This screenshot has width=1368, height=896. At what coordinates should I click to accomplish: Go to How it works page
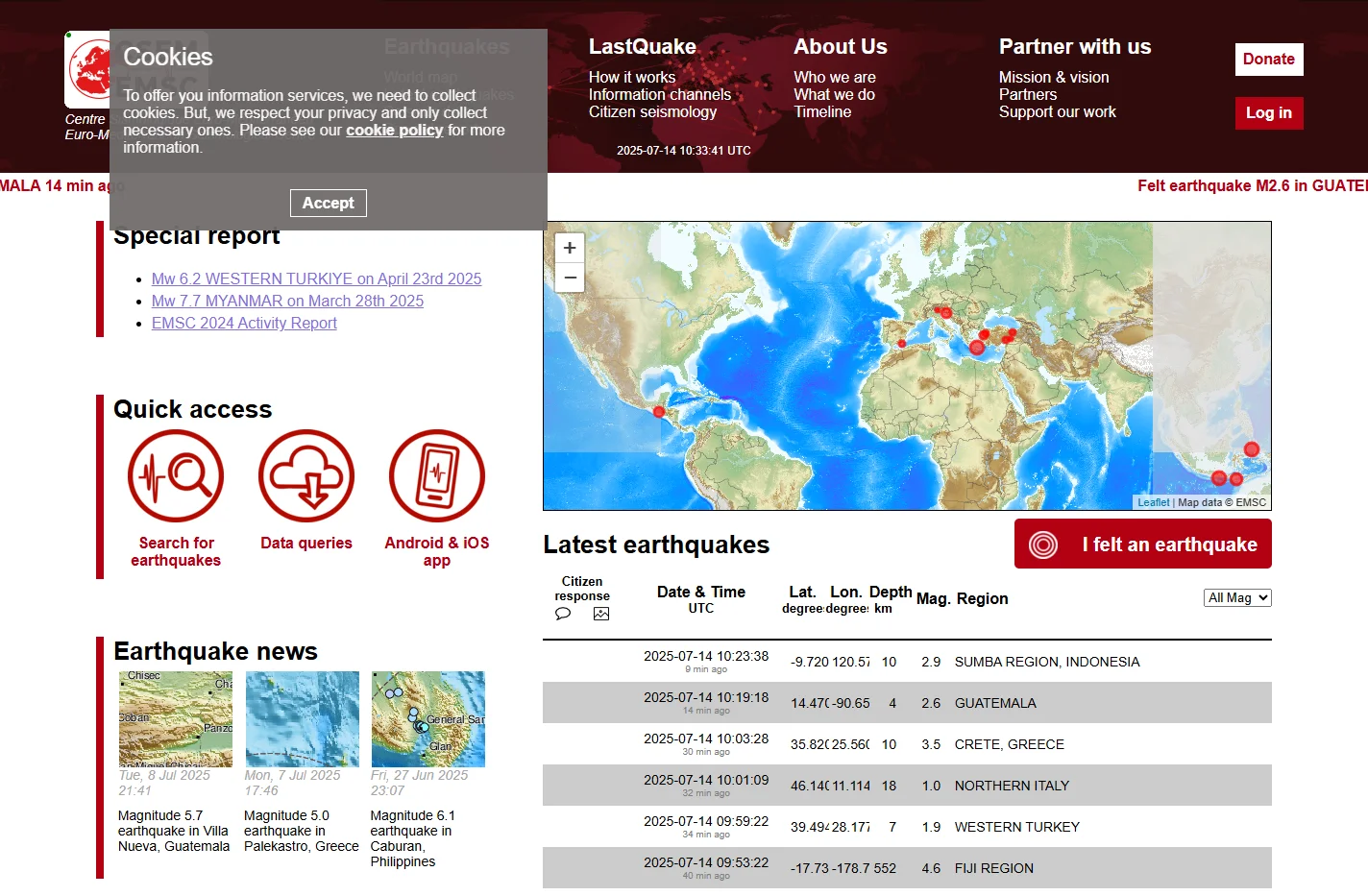pos(632,77)
